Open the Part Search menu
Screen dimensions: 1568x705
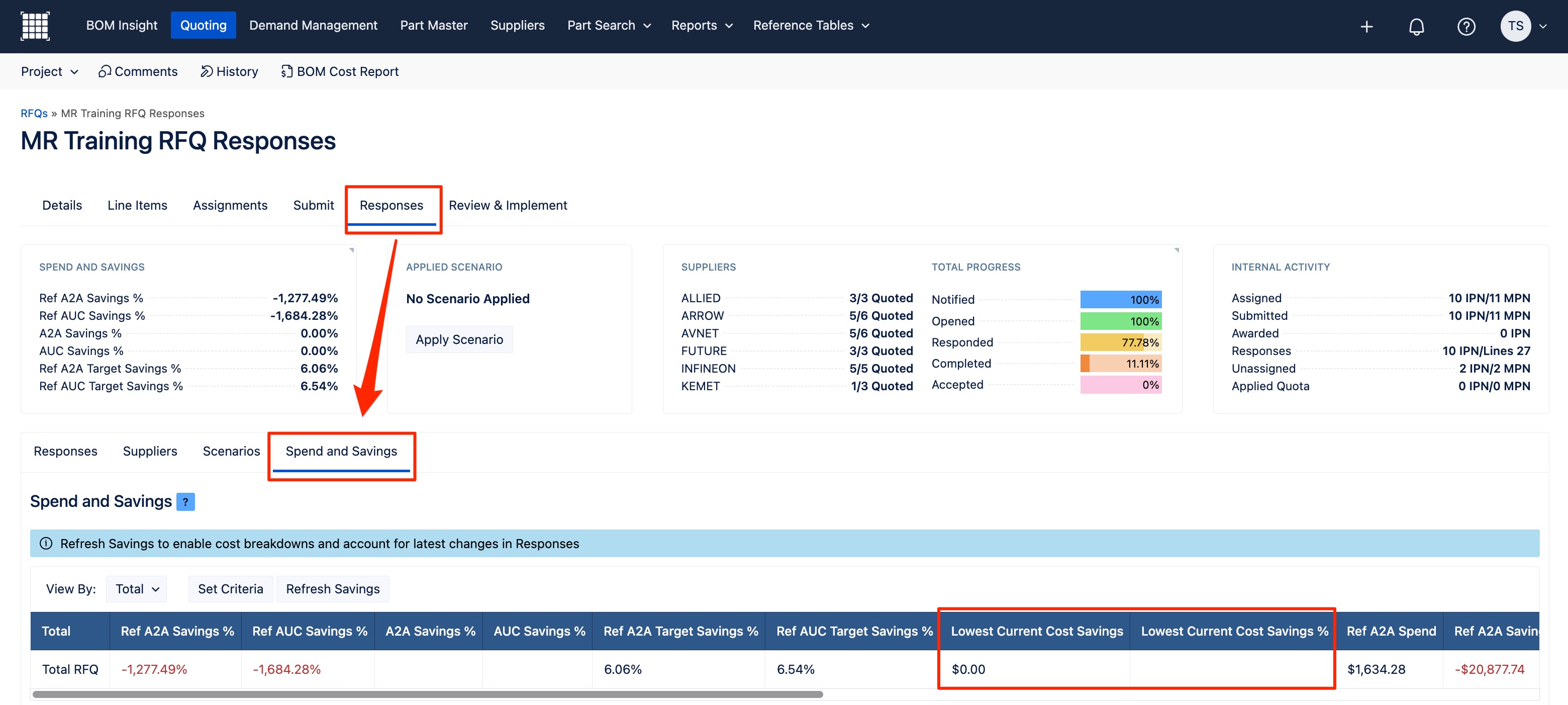coord(609,26)
